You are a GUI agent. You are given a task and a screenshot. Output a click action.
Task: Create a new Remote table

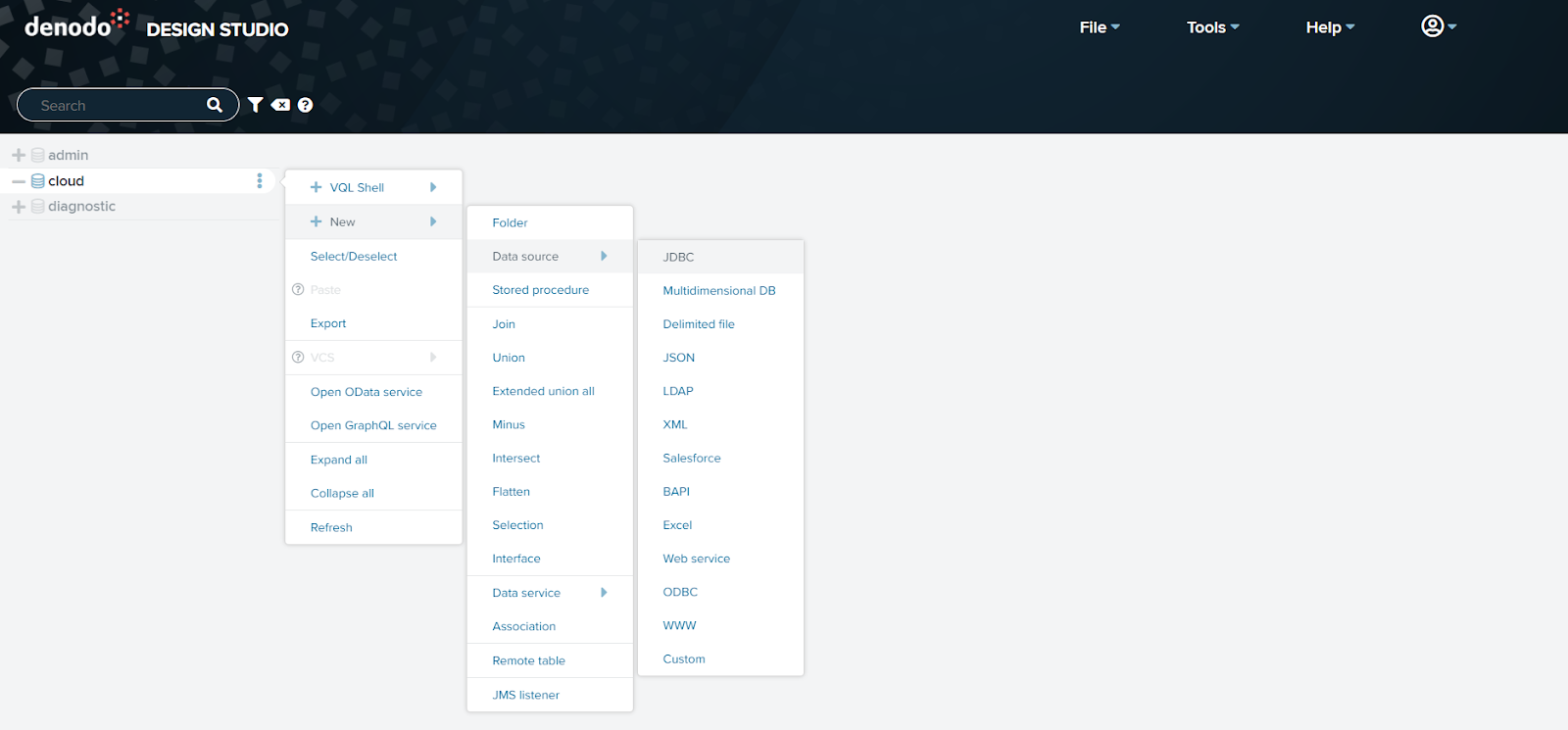[550, 660]
